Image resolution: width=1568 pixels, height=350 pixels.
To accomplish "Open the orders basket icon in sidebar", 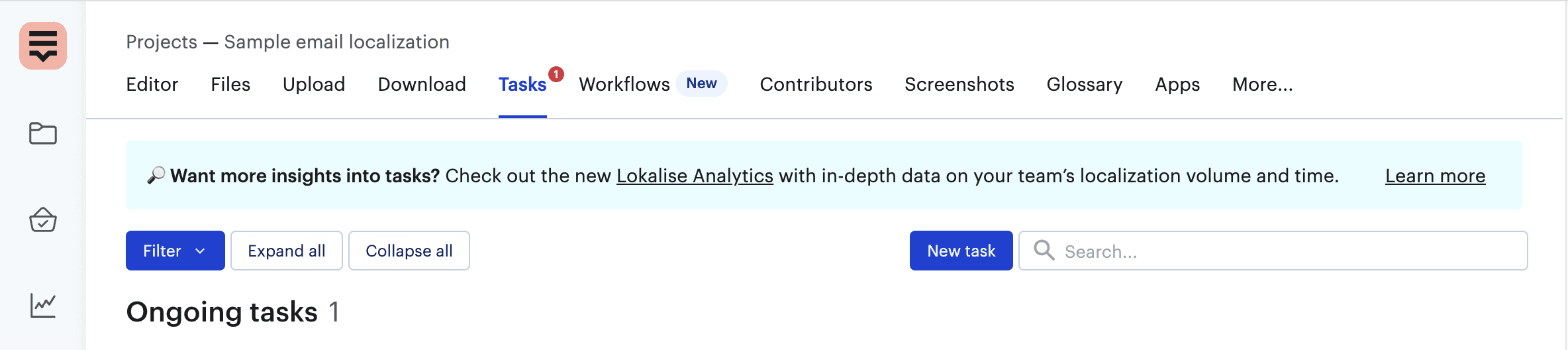I will [x=43, y=219].
